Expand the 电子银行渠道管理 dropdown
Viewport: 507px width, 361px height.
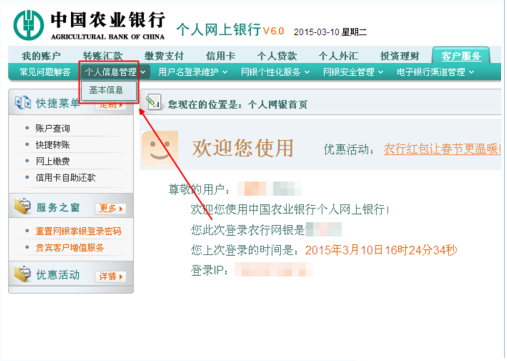point(435,72)
